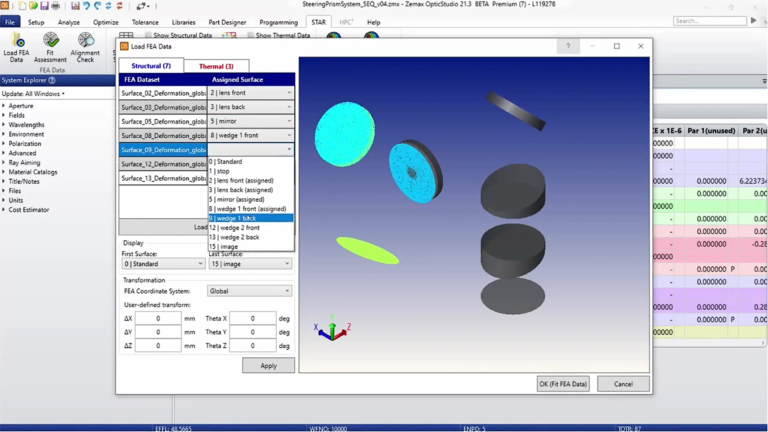Open the Optimize ribbon tab
This screenshot has height=432, width=768.
click(106, 22)
